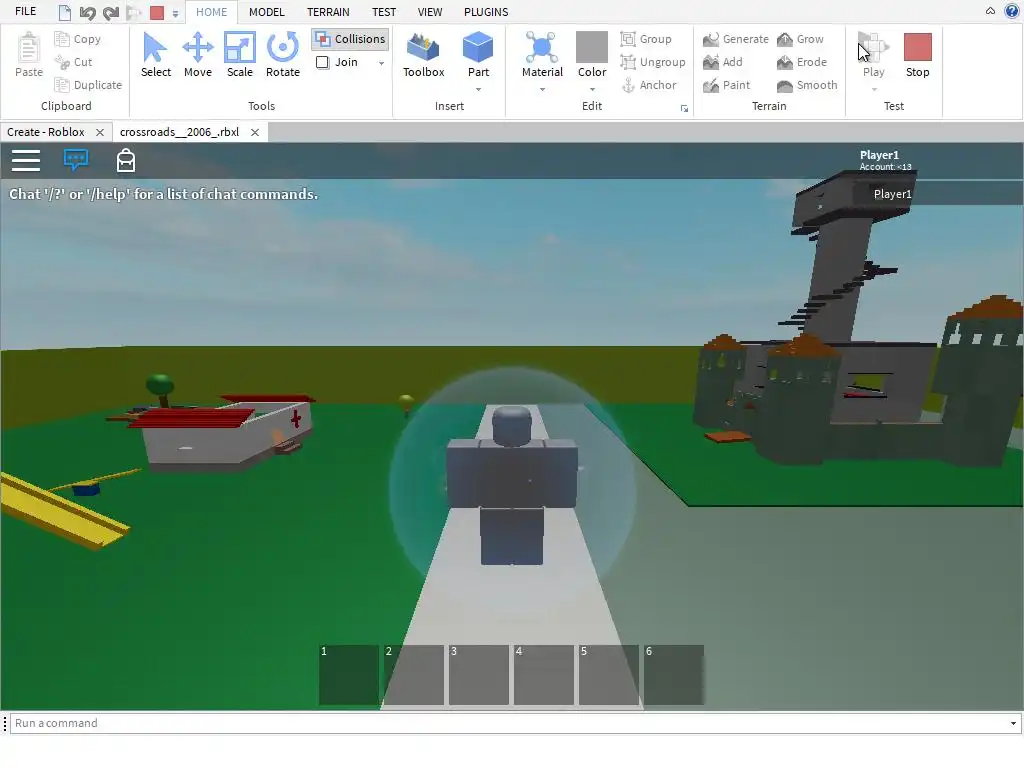Pick the Smooth terrain tool
This screenshot has width=1024, height=768.
pos(807,85)
